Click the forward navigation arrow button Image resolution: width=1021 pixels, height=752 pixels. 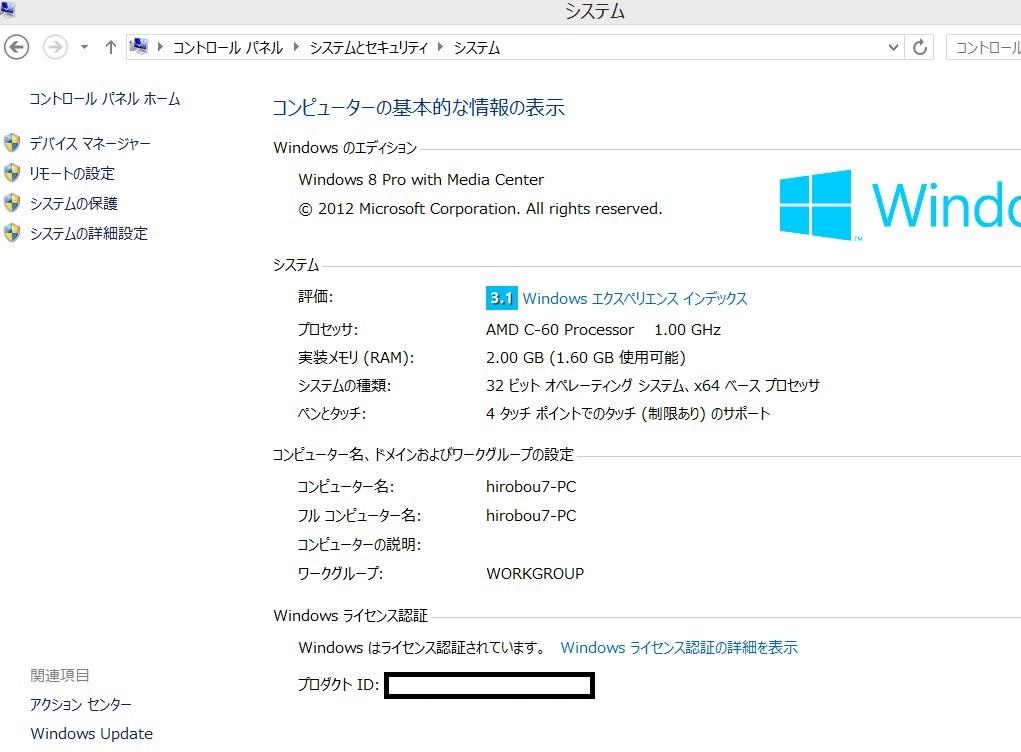(55, 47)
